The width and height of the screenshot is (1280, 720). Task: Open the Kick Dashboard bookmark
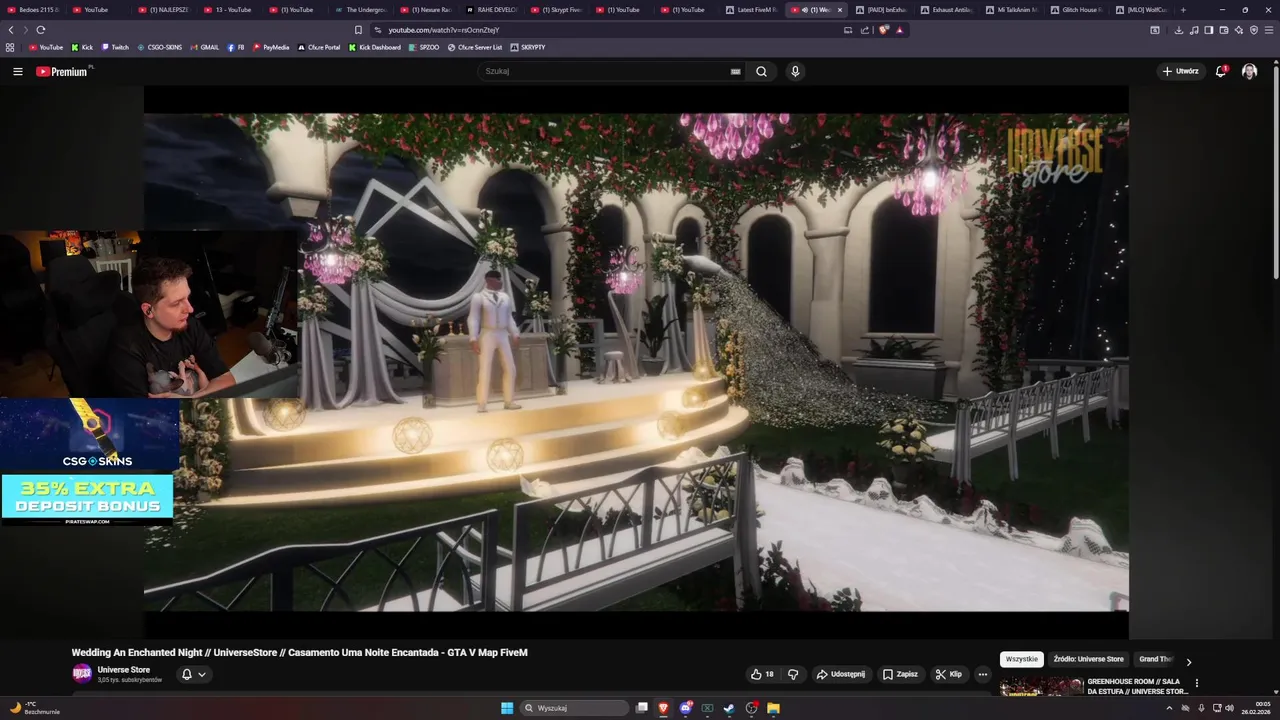tap(375, 47)
